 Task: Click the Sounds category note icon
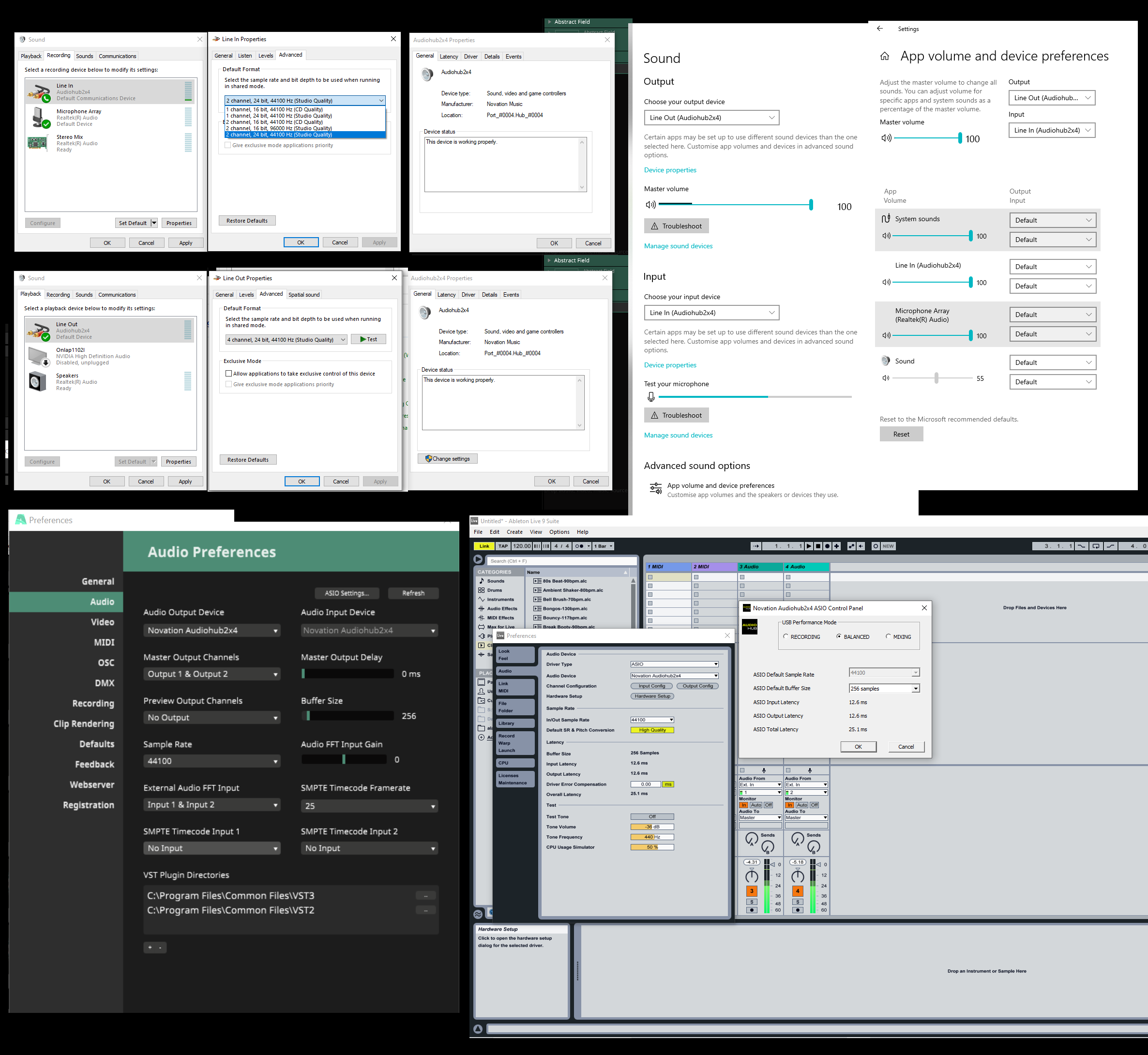tap(481, 581)
